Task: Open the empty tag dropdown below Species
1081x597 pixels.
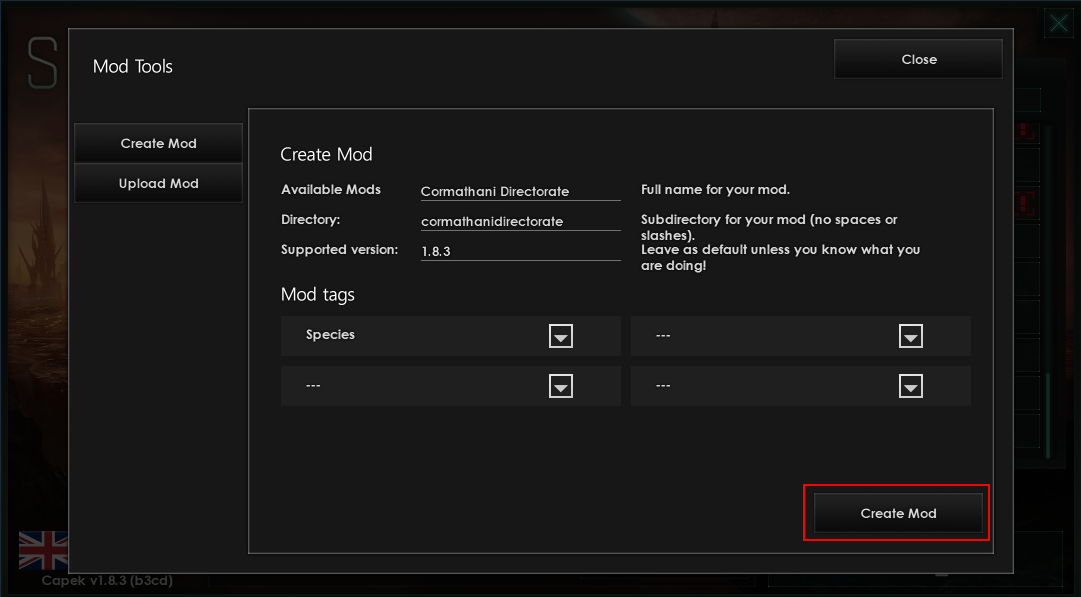Action: (x=560, y=386)
